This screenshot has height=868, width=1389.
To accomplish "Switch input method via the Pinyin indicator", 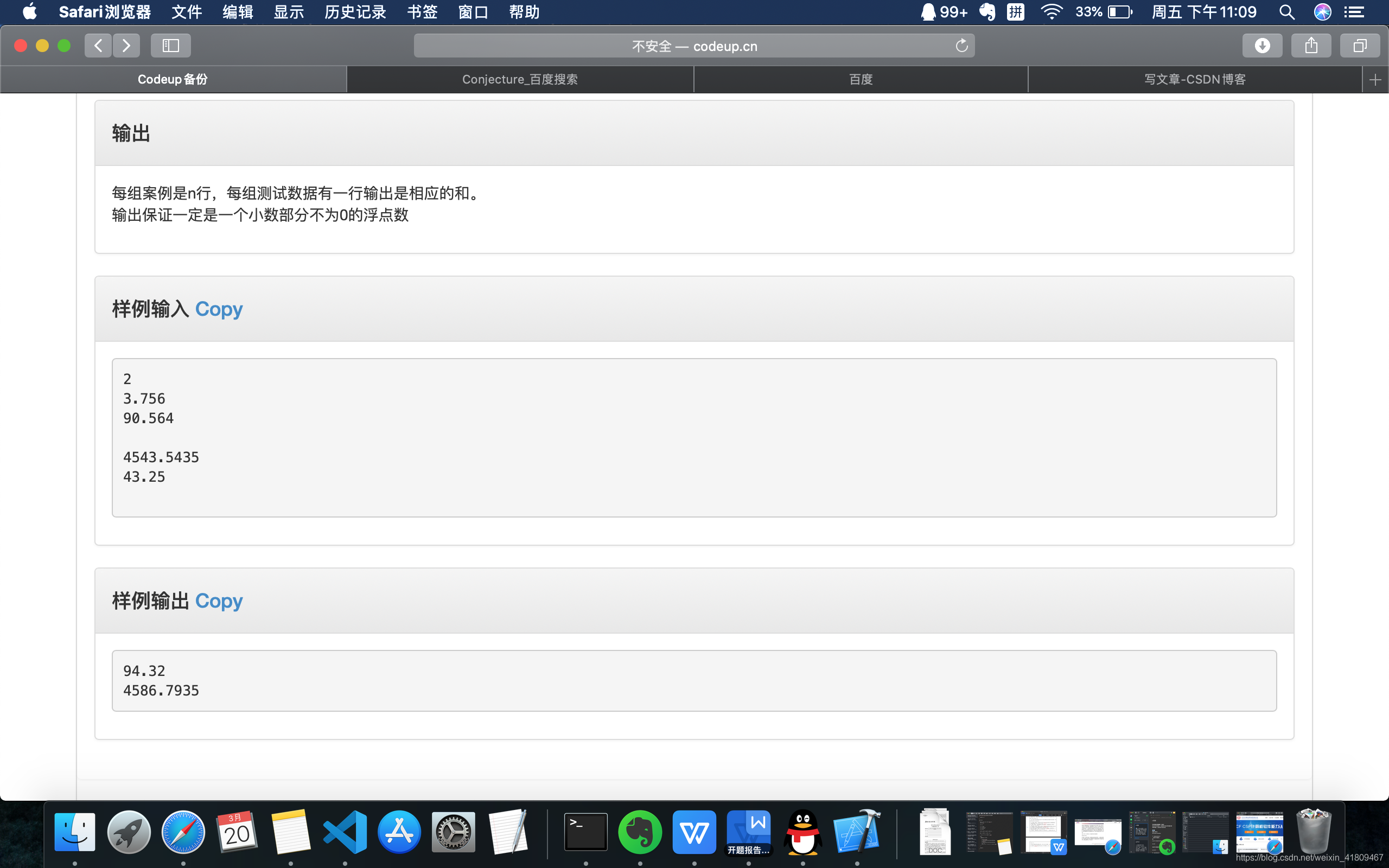I will pyautogui.click(x=1015, y=11).
